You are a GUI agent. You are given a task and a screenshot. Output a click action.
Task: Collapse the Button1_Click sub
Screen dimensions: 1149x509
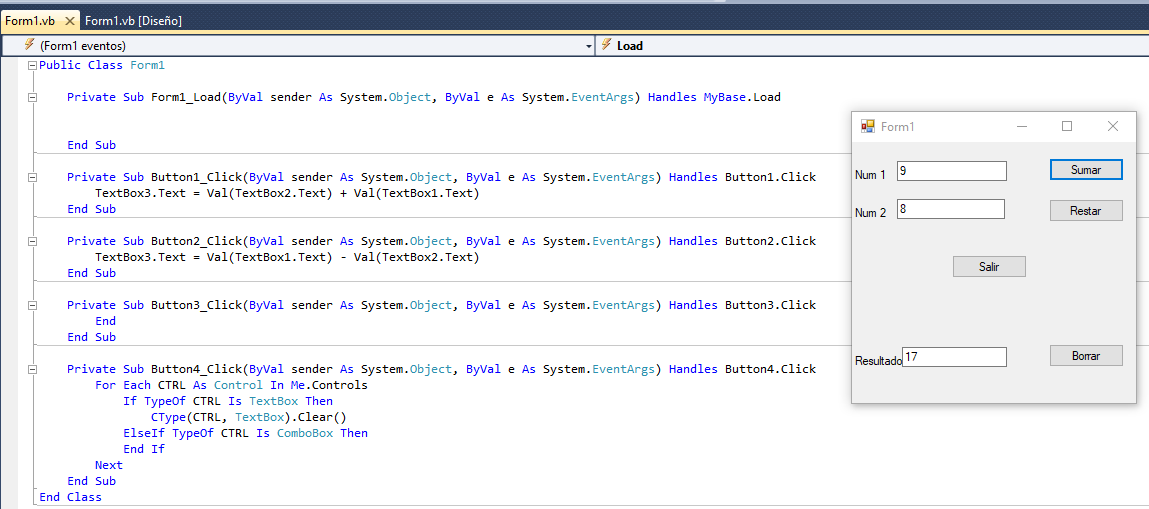pos(31,177)
